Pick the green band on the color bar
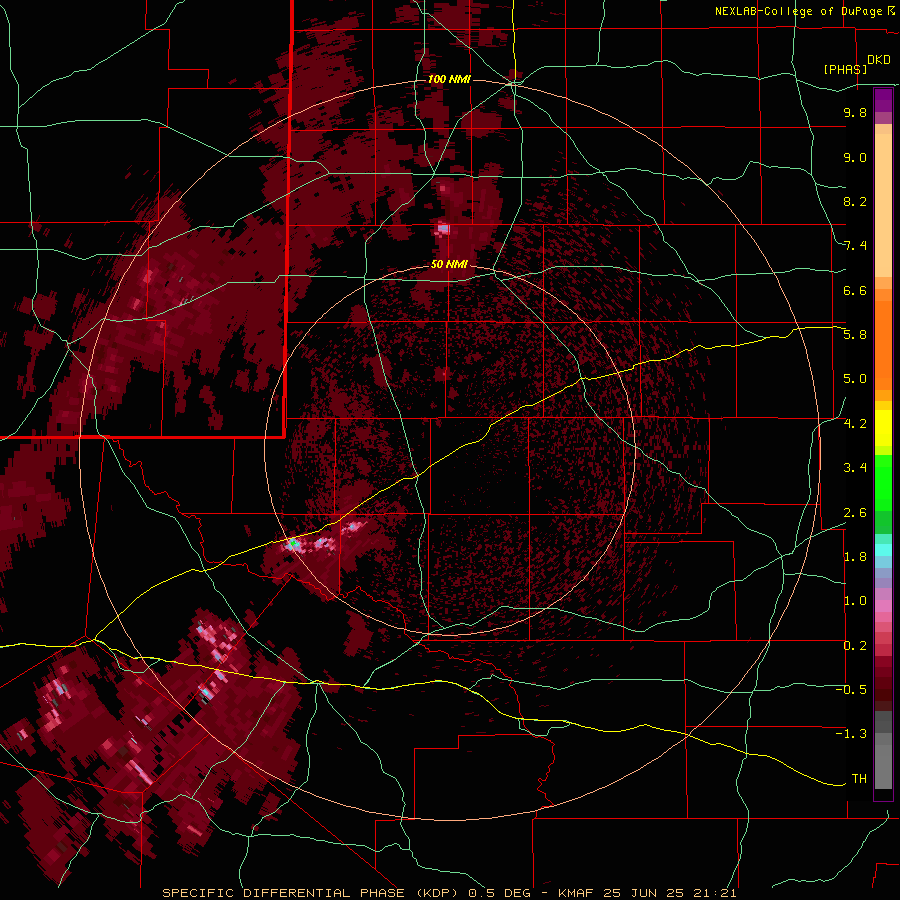This screenshot has height=900, width=900. (883, 483)
